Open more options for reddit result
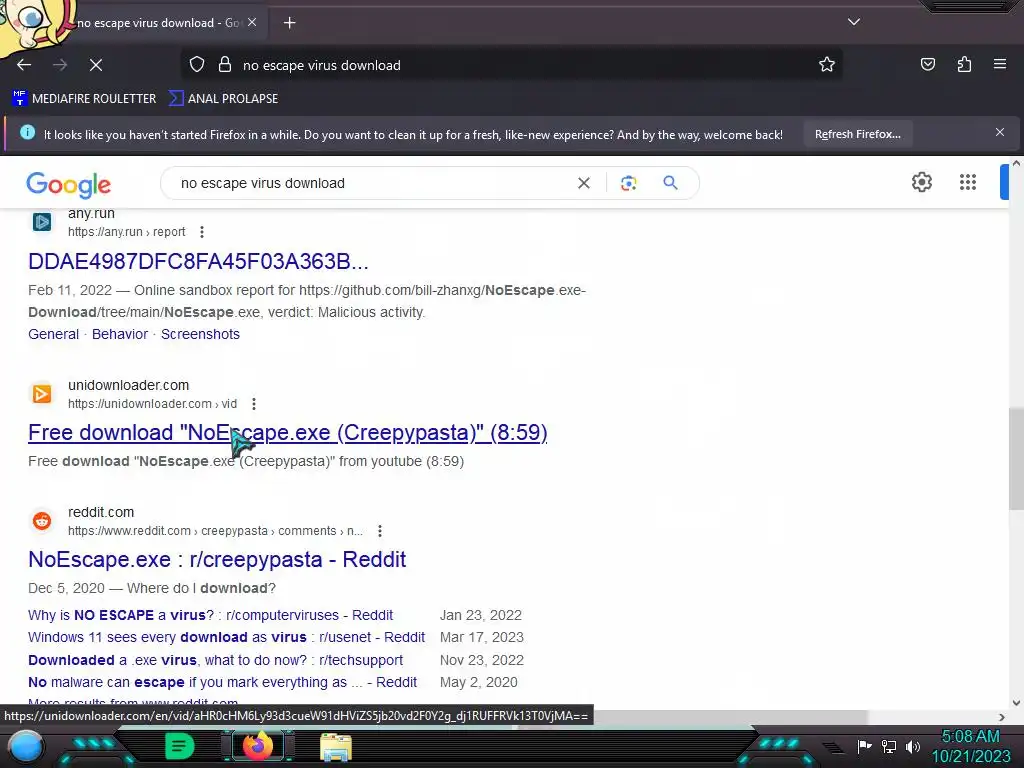 click(x=380, y=531)
